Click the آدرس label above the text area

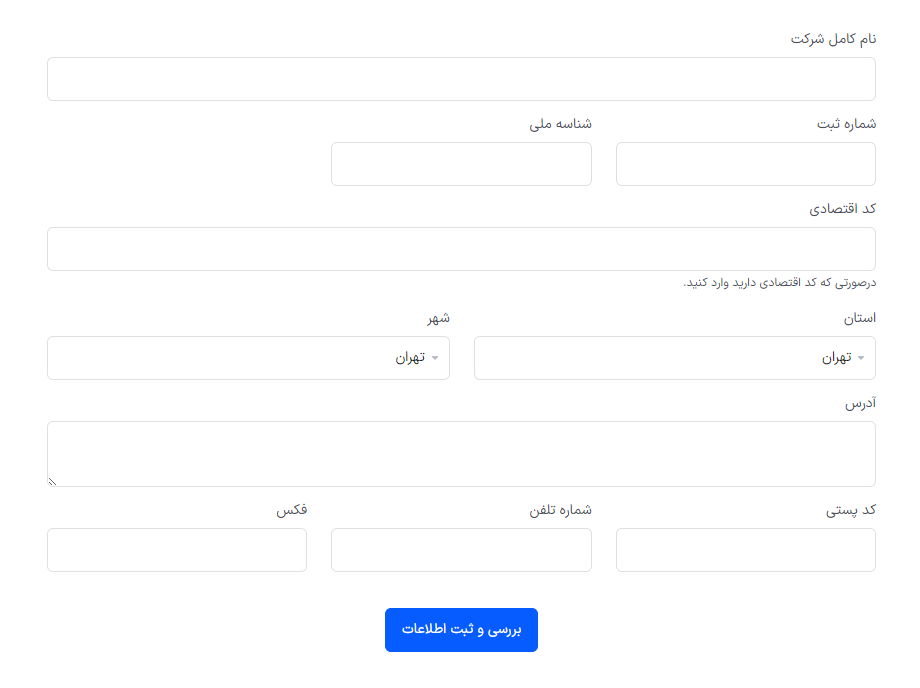(860, 403)
